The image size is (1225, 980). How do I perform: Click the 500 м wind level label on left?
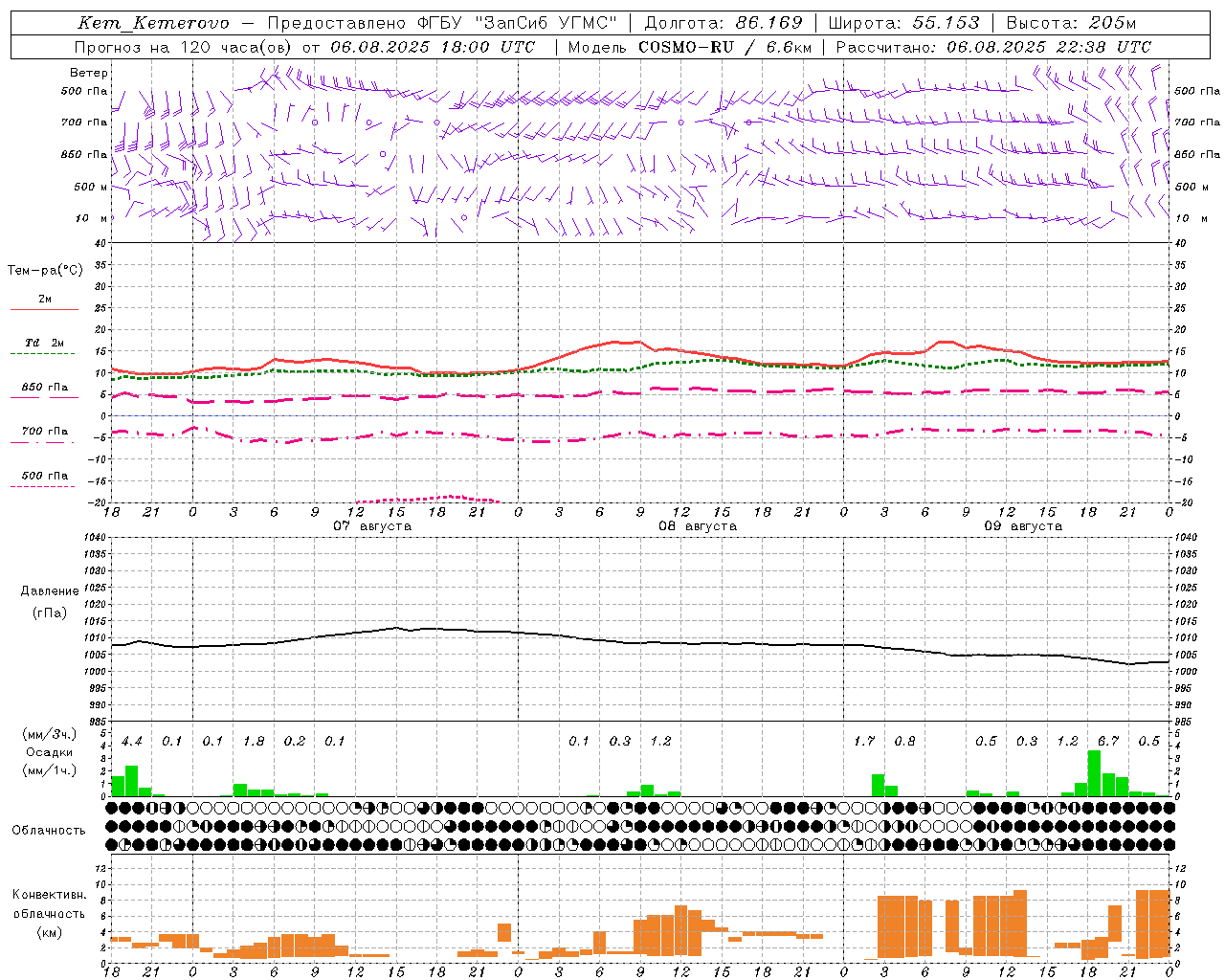pos(91,187)
